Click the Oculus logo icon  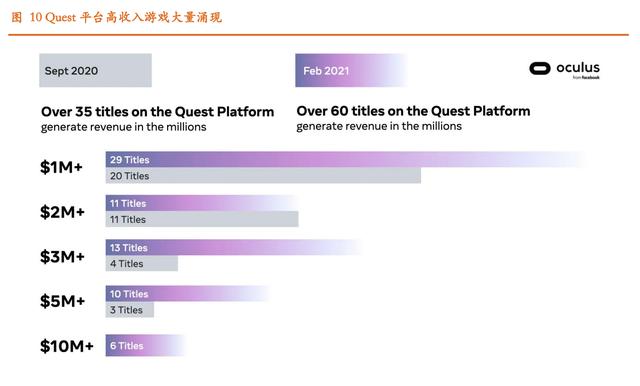coord(540,69)
